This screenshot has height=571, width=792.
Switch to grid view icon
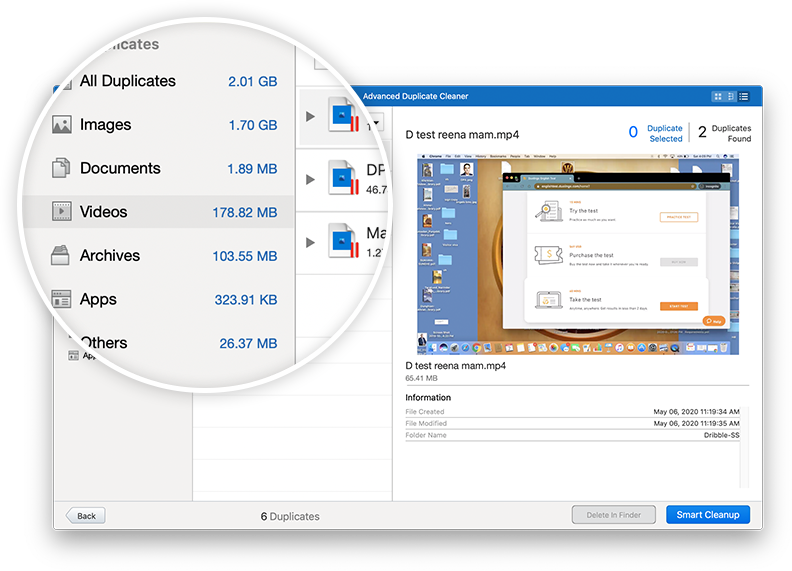tap(718, 97)
